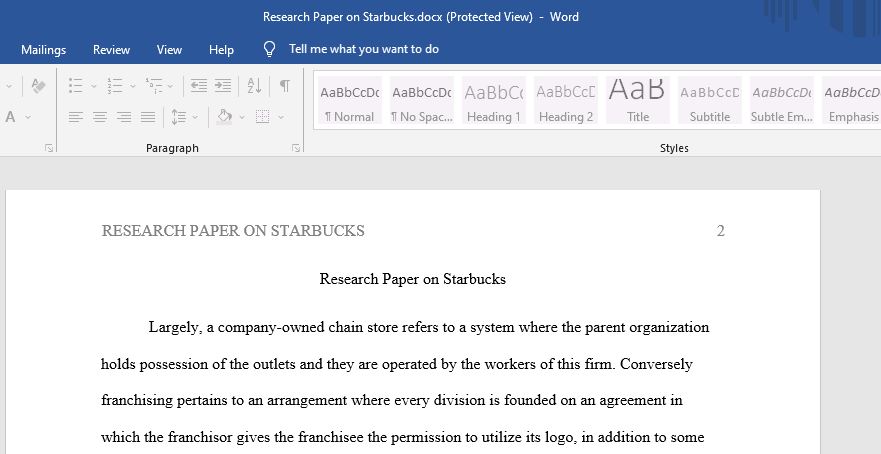881x454 pixels.
Task: Click the Tell me what you want to do box
Action: pyautogui.click(x=364, y=49)
